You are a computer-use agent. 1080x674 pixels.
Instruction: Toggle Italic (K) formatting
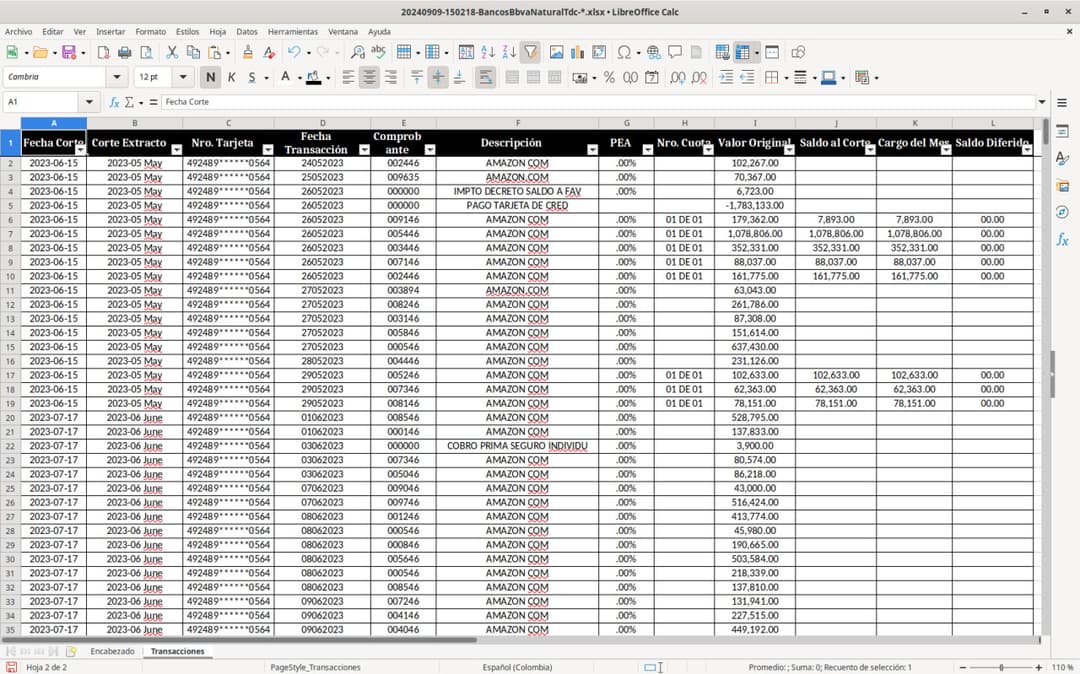[231, 78]
